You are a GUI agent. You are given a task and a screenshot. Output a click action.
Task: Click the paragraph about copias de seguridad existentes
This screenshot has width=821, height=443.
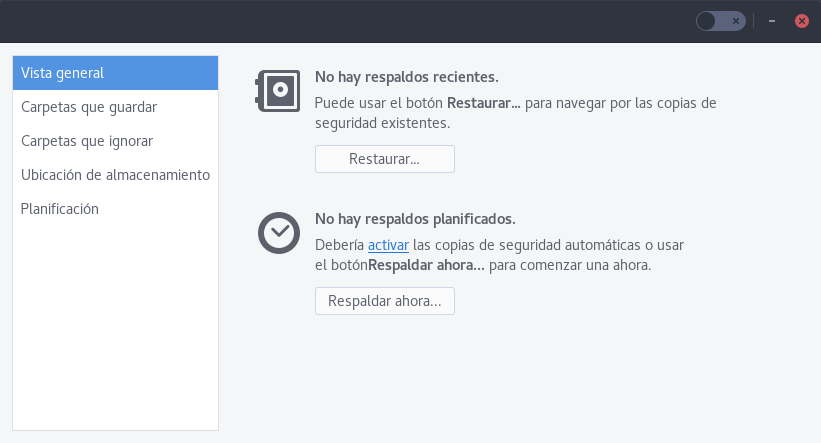515,113
